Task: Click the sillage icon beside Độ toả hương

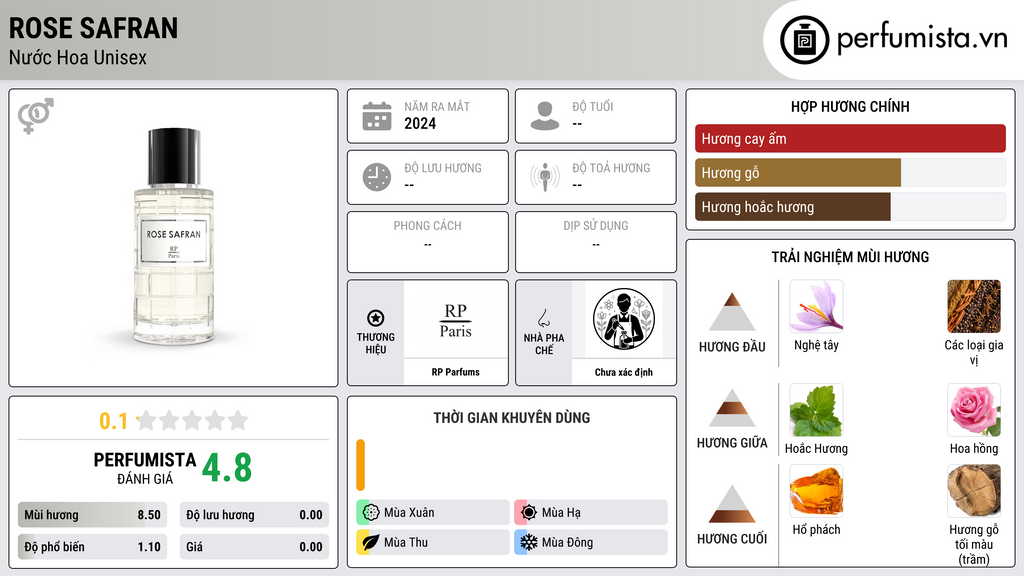Action: (545, 177)
